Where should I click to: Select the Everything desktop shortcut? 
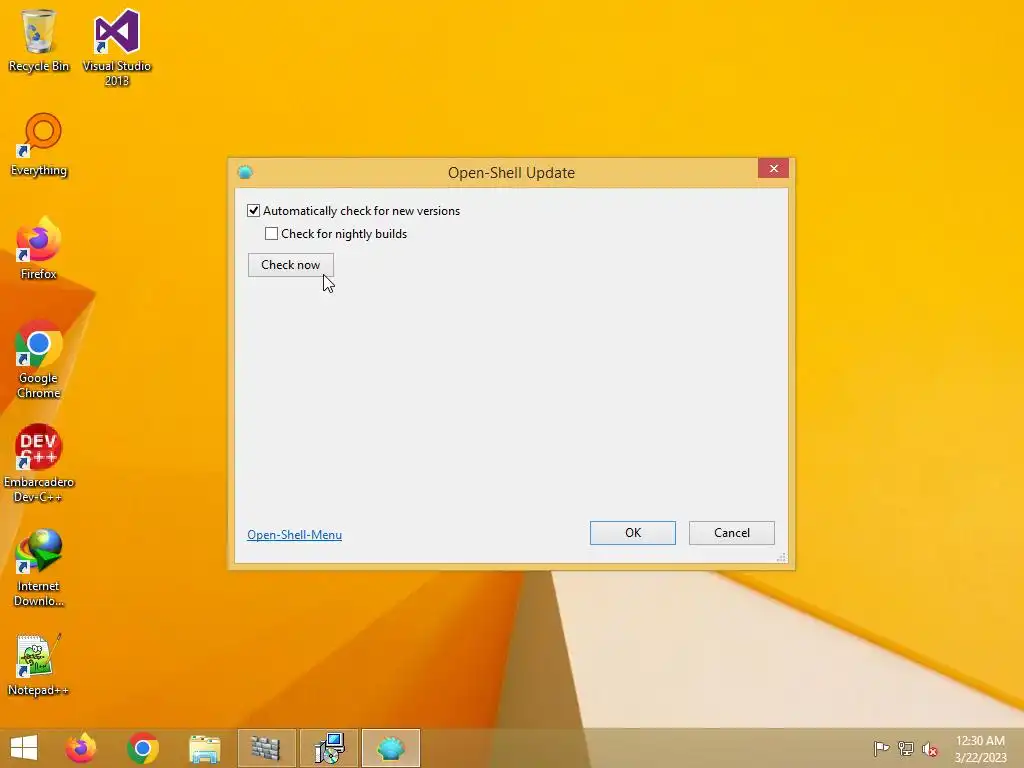click(39, 145)
